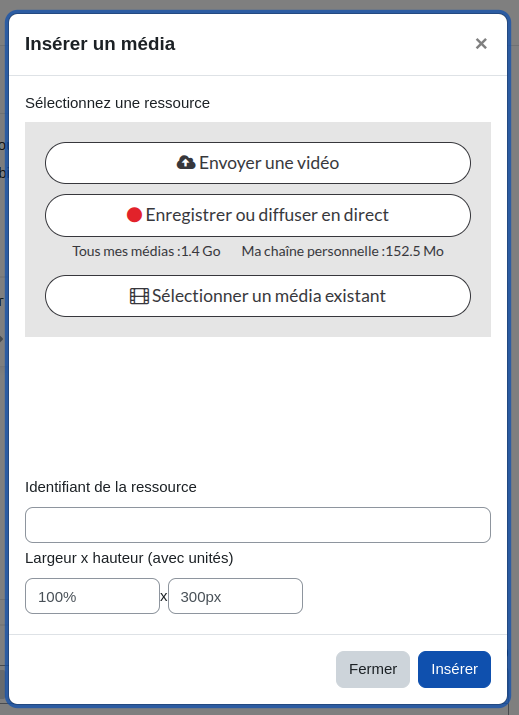Click the dimmed backdrop below the dialog
This screenshot has height=715, width=519.
pos(260,711)
